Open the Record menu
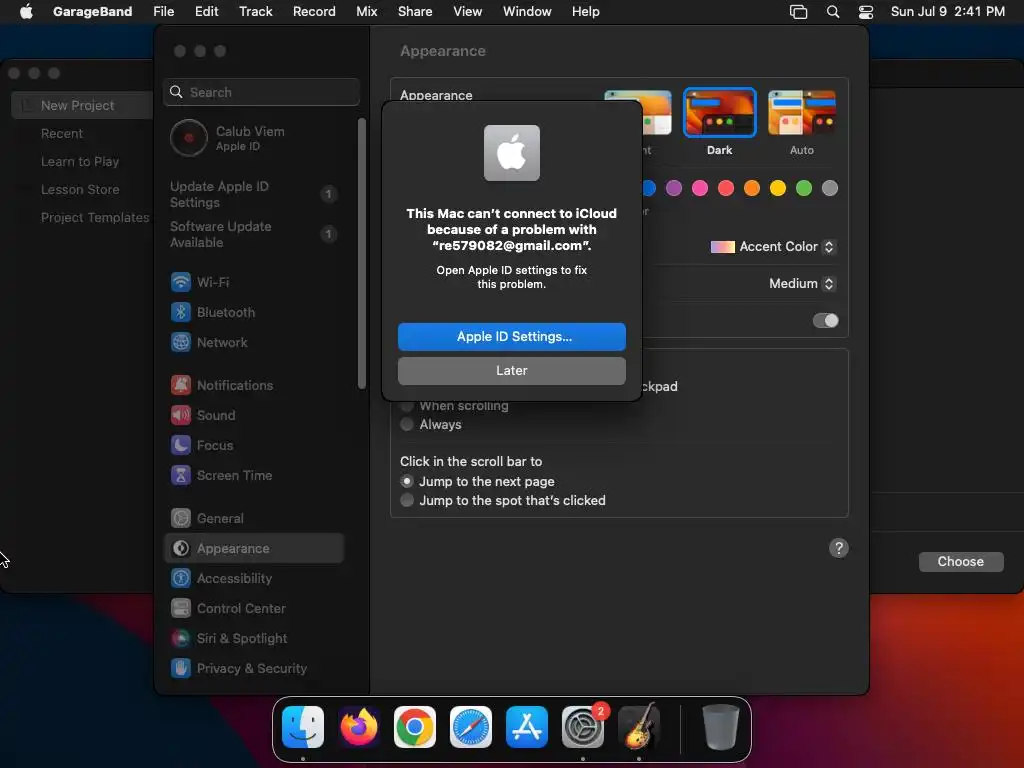Image resolution: width=1024 pixels, height=768 pixels. pos(314,12)
